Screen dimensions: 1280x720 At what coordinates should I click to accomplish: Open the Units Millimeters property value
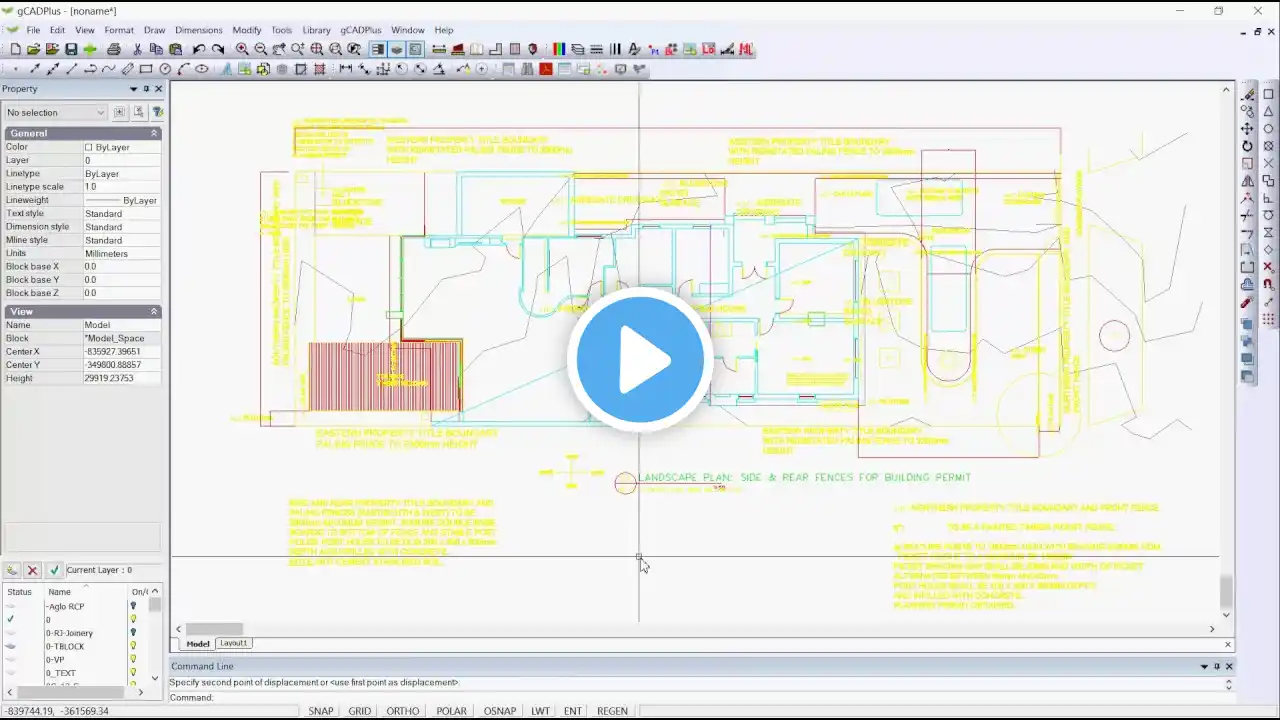121,254
